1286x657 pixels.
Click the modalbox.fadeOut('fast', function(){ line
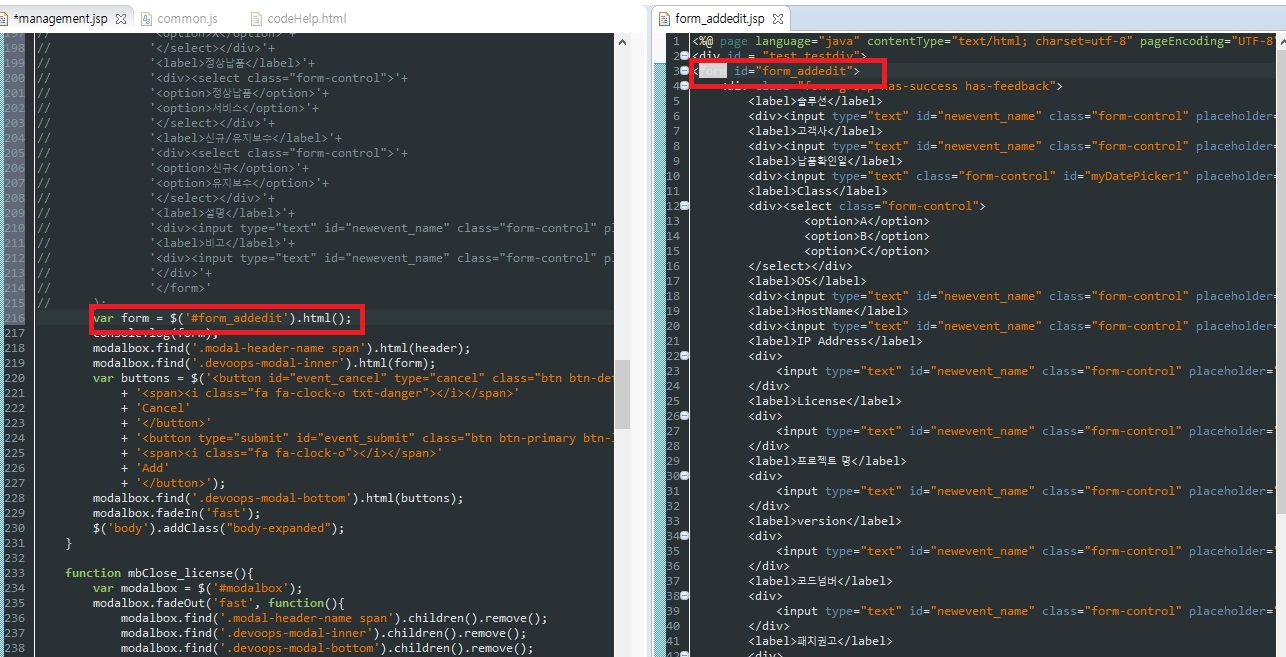pyautogui.click(x=218, y=603)
